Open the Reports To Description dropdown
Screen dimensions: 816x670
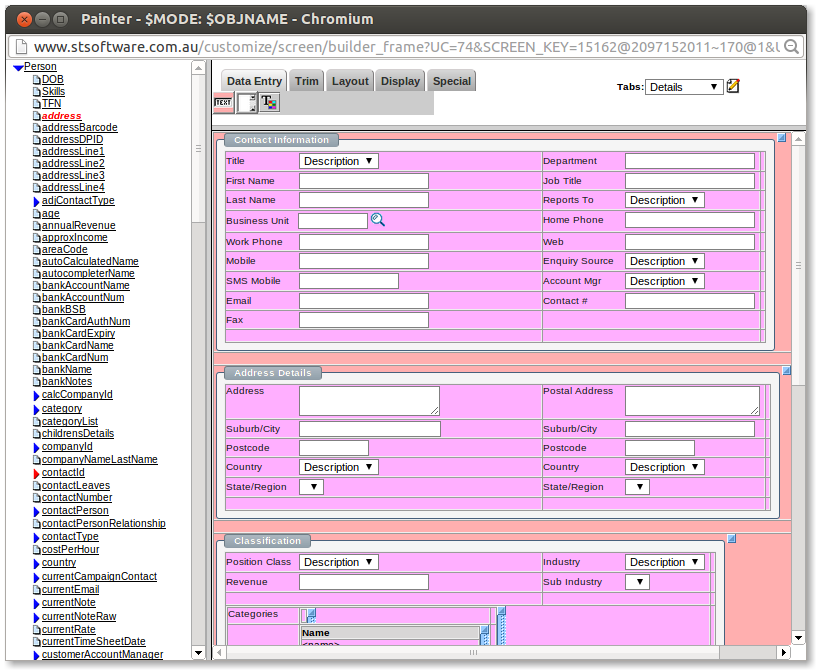coord(664,200)
